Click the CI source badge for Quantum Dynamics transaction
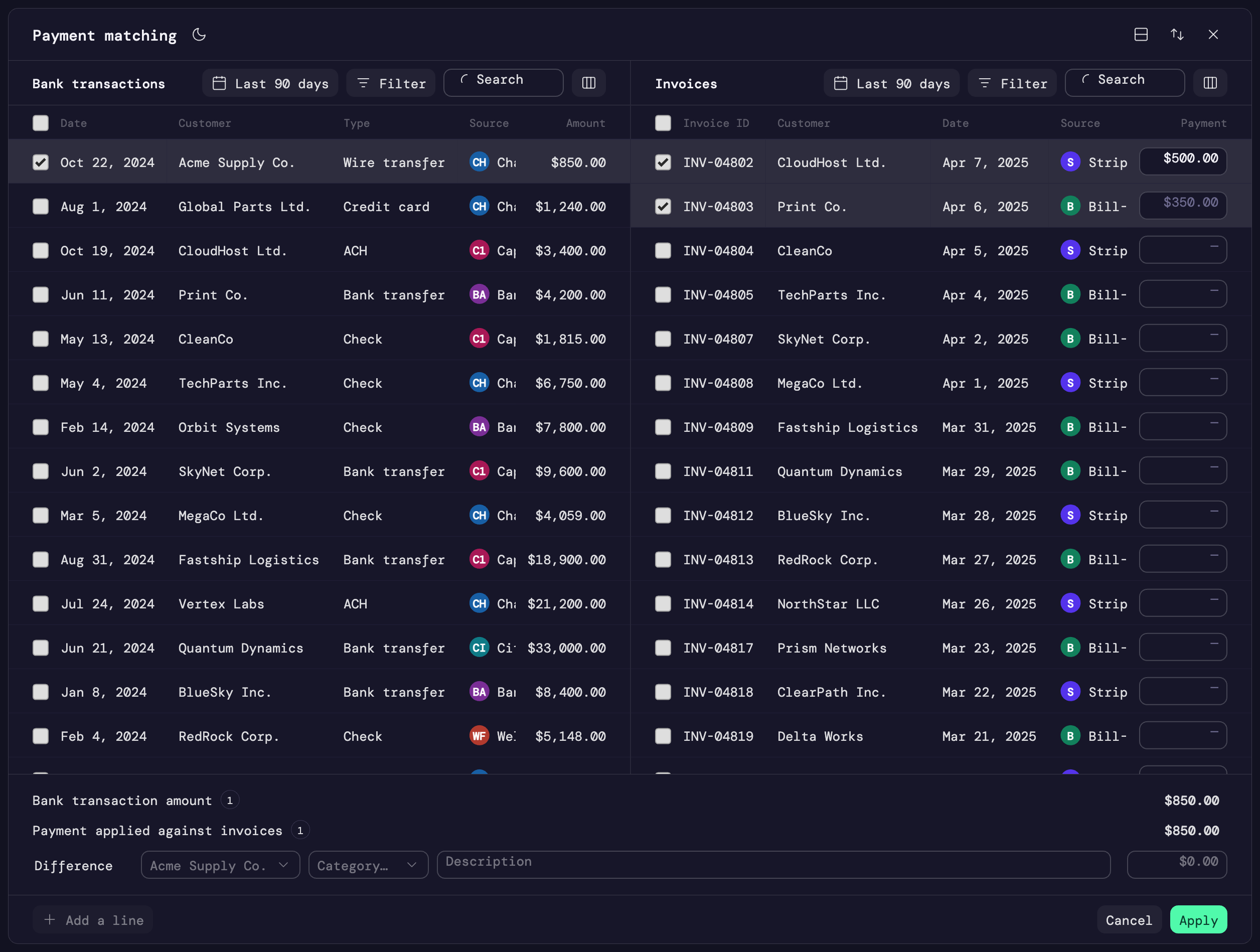The width and height of the screenshot is (1260, 952). click(x=479, y=648)
